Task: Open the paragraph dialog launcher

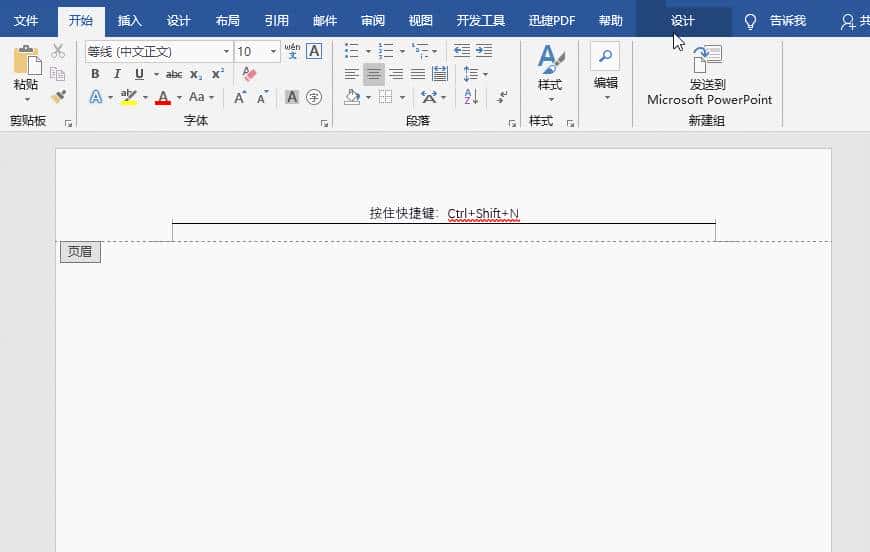Action: tap(512, 123)
